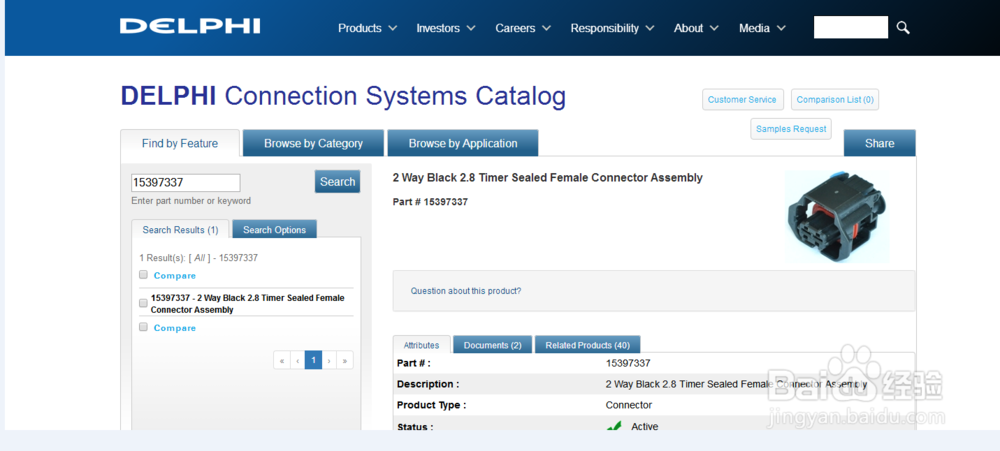Select page 1 in pagination
Screen dimensions: 1000x451
tap(313, 360)
